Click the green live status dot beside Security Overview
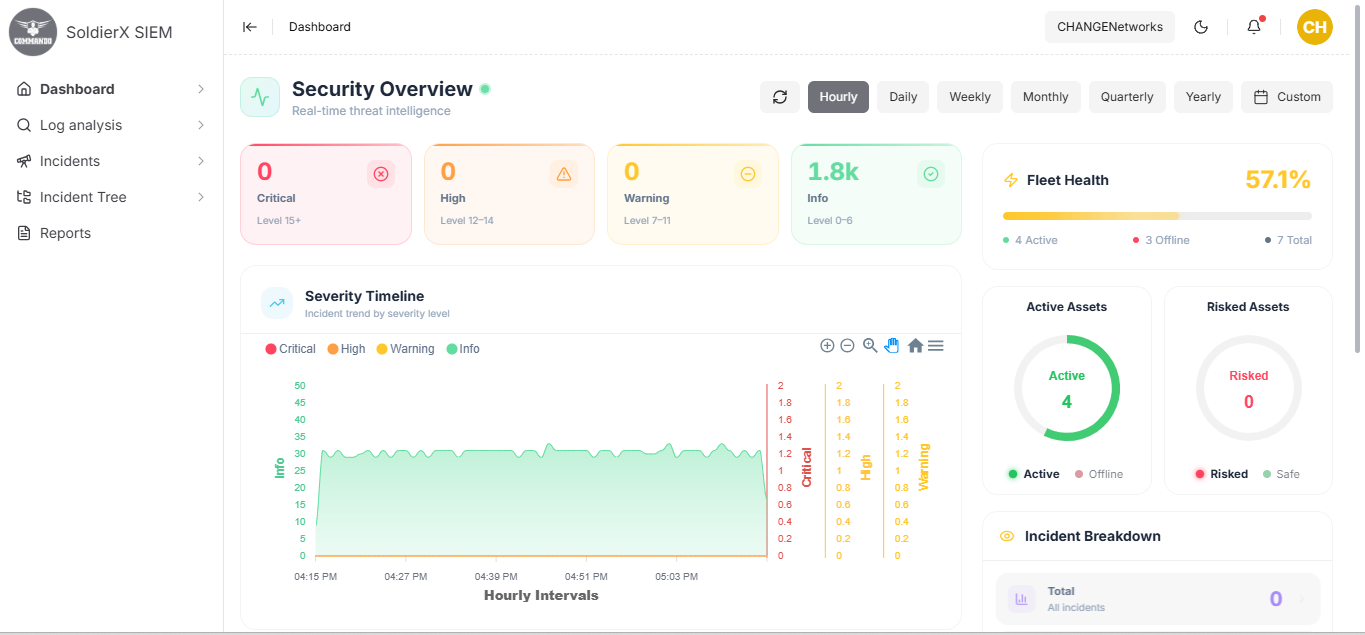 (485, 89)
